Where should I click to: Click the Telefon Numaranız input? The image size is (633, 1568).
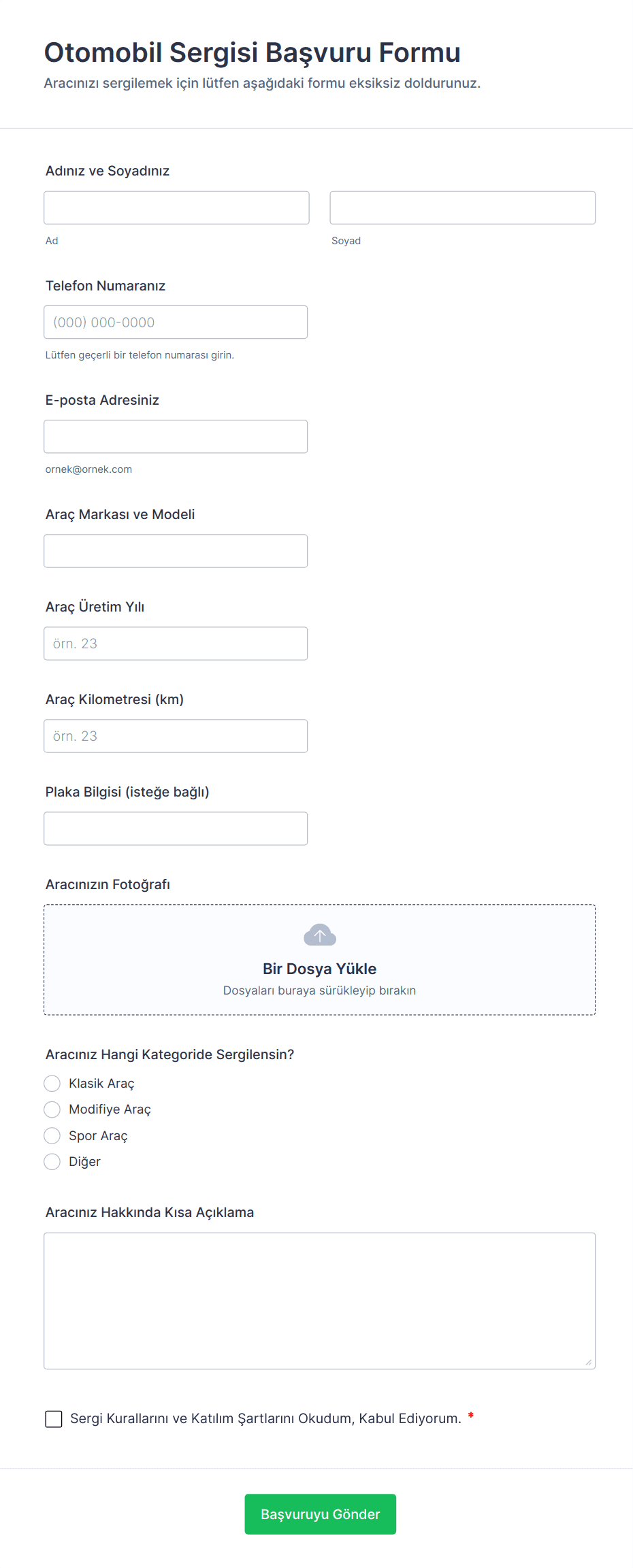click(176, 322)
